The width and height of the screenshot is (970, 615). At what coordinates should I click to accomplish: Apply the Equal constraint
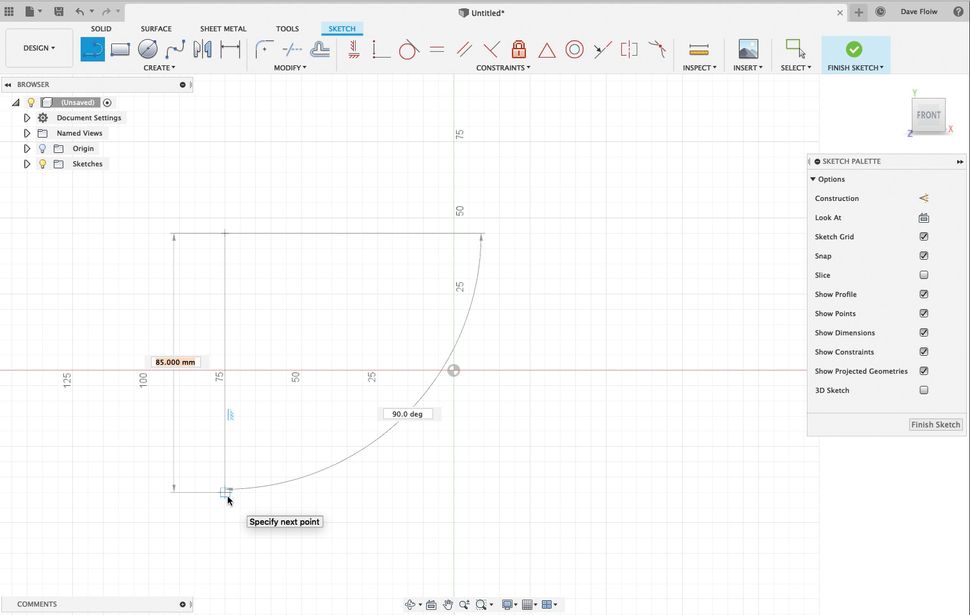pos(437,48)
